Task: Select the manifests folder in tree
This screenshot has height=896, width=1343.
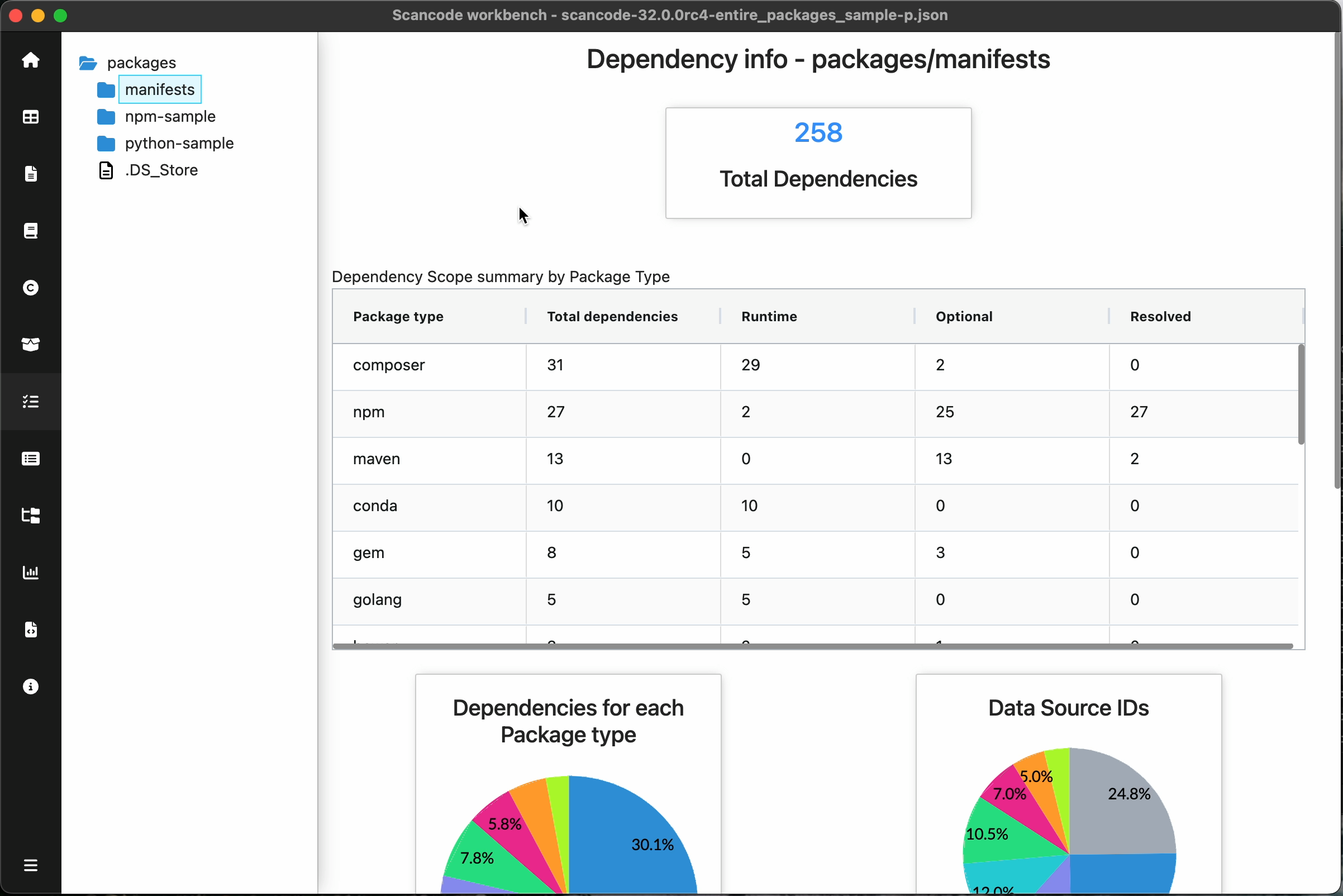Action: pyautogui.click(x=160, y=90)
